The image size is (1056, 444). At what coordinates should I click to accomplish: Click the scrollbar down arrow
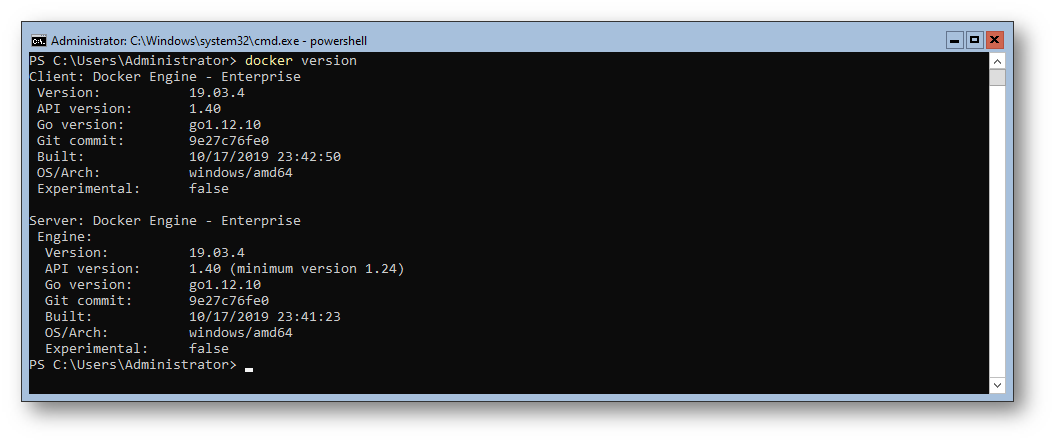pos(997,385)
